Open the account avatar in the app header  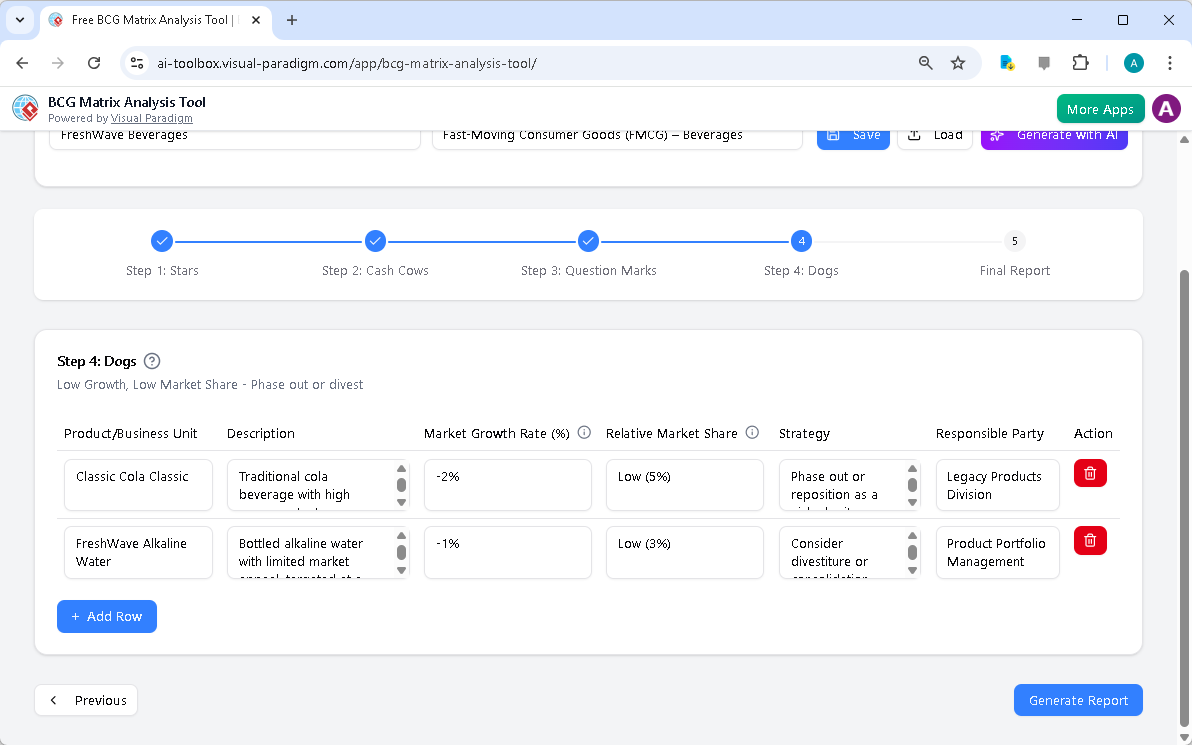[1166, 108]
